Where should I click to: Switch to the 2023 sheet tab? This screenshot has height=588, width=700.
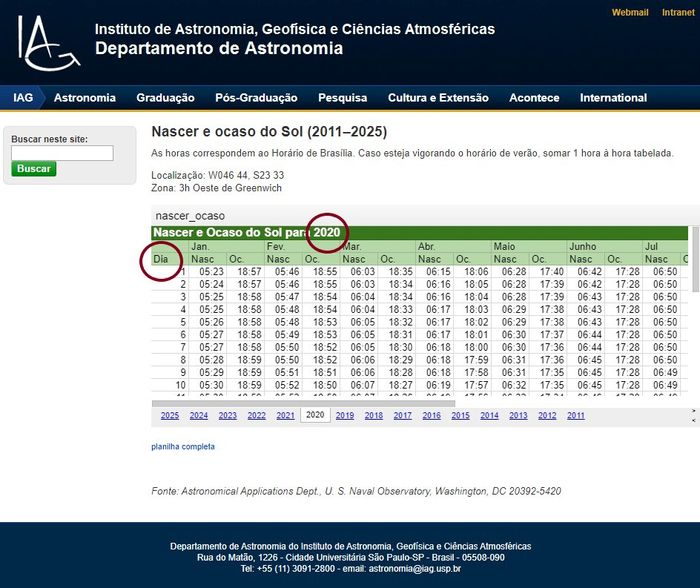click(x=228, y=416)
